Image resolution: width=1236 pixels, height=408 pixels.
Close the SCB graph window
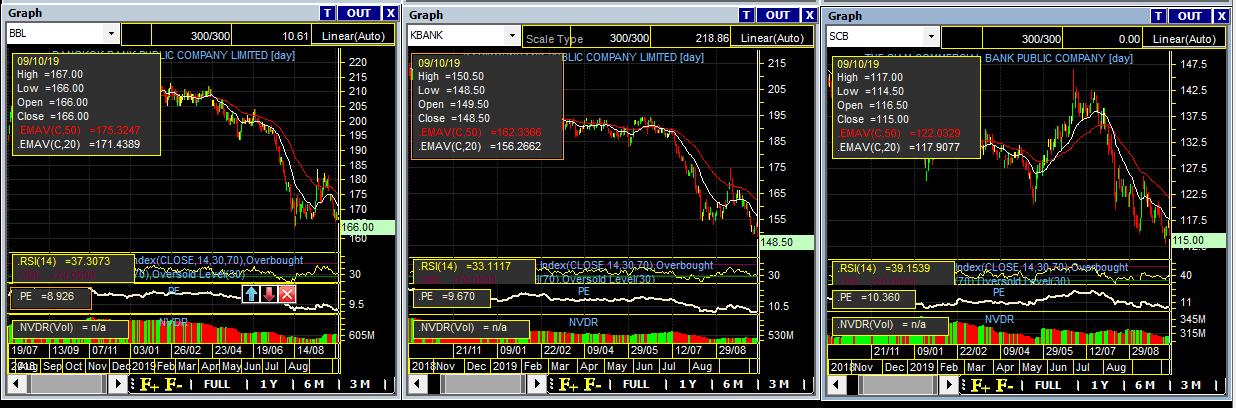pyautogui.click(x=1222, y=15)
